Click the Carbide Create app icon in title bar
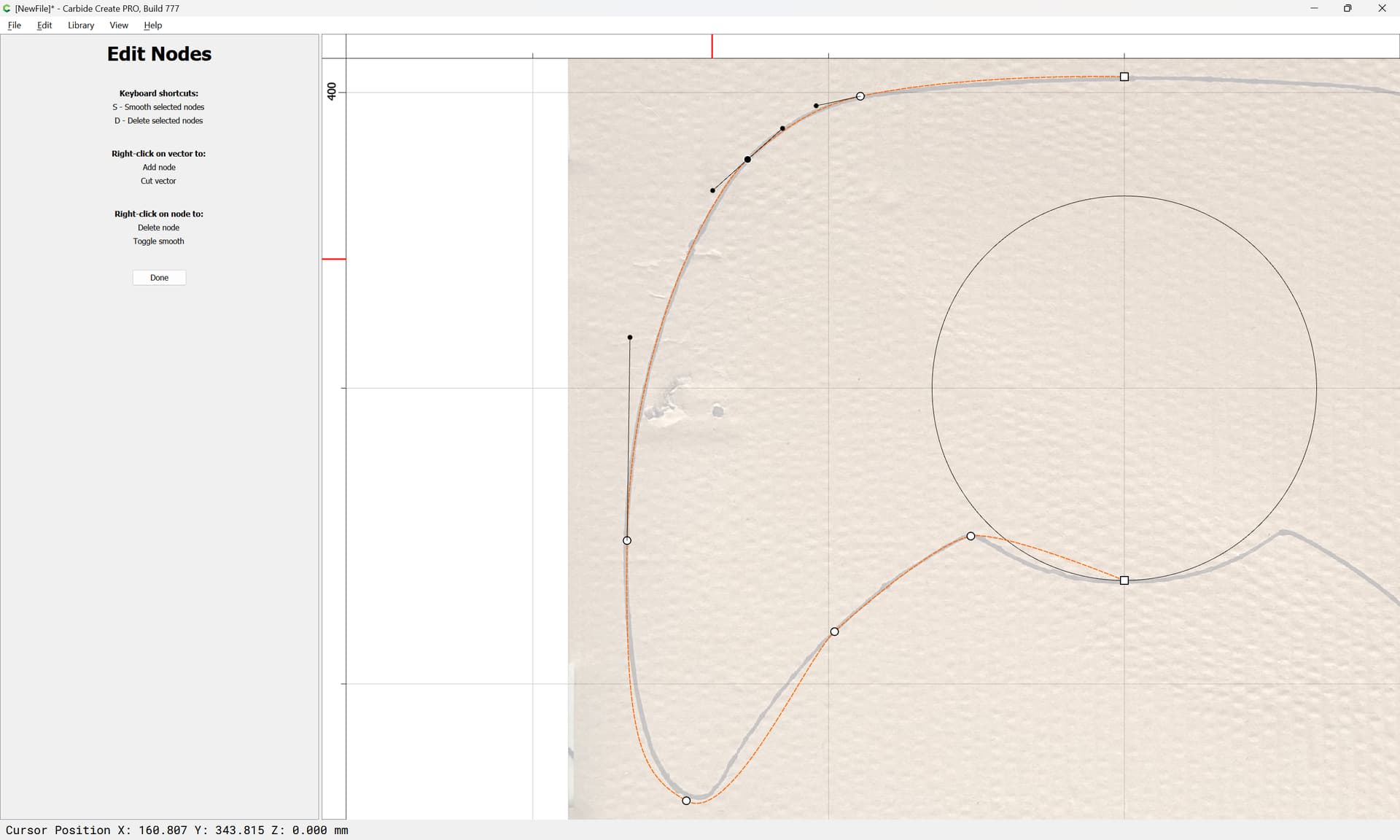Image resolution: width=1400 pixels, height=840 pixels. click(x=7, y=8)
